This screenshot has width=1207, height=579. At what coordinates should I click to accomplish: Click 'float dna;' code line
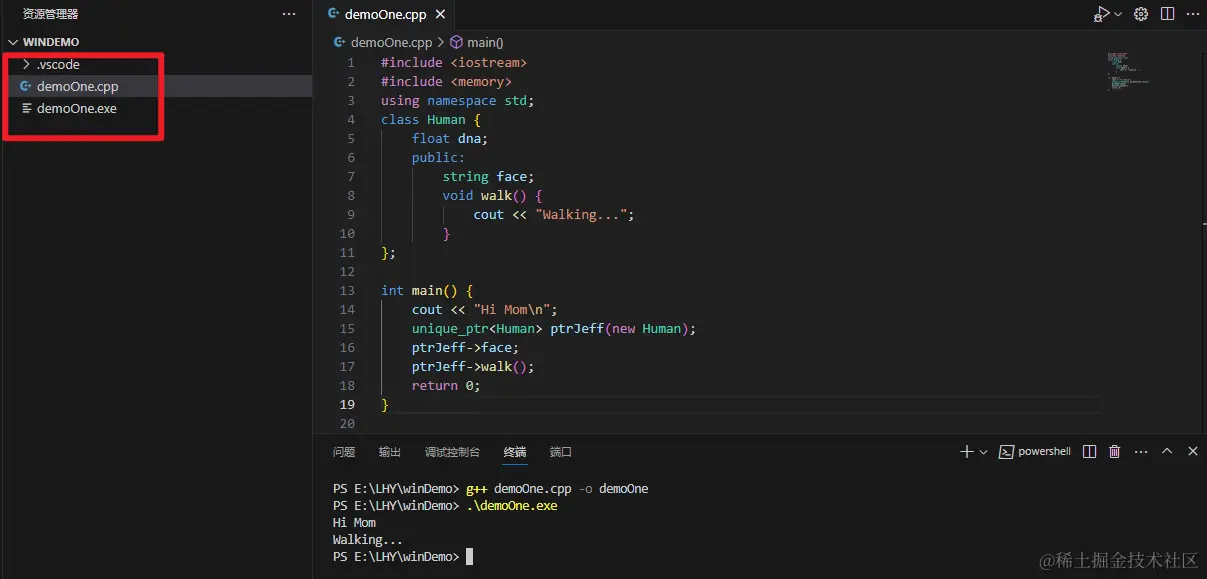450,138
